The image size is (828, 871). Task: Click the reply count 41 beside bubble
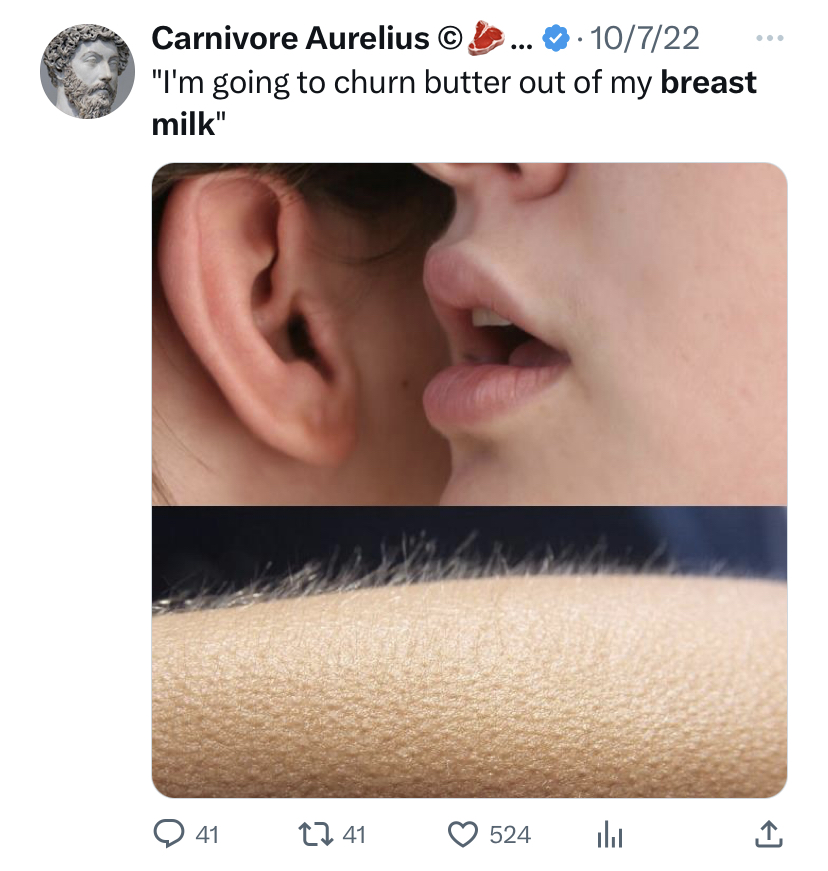click(x=207, y=835)
